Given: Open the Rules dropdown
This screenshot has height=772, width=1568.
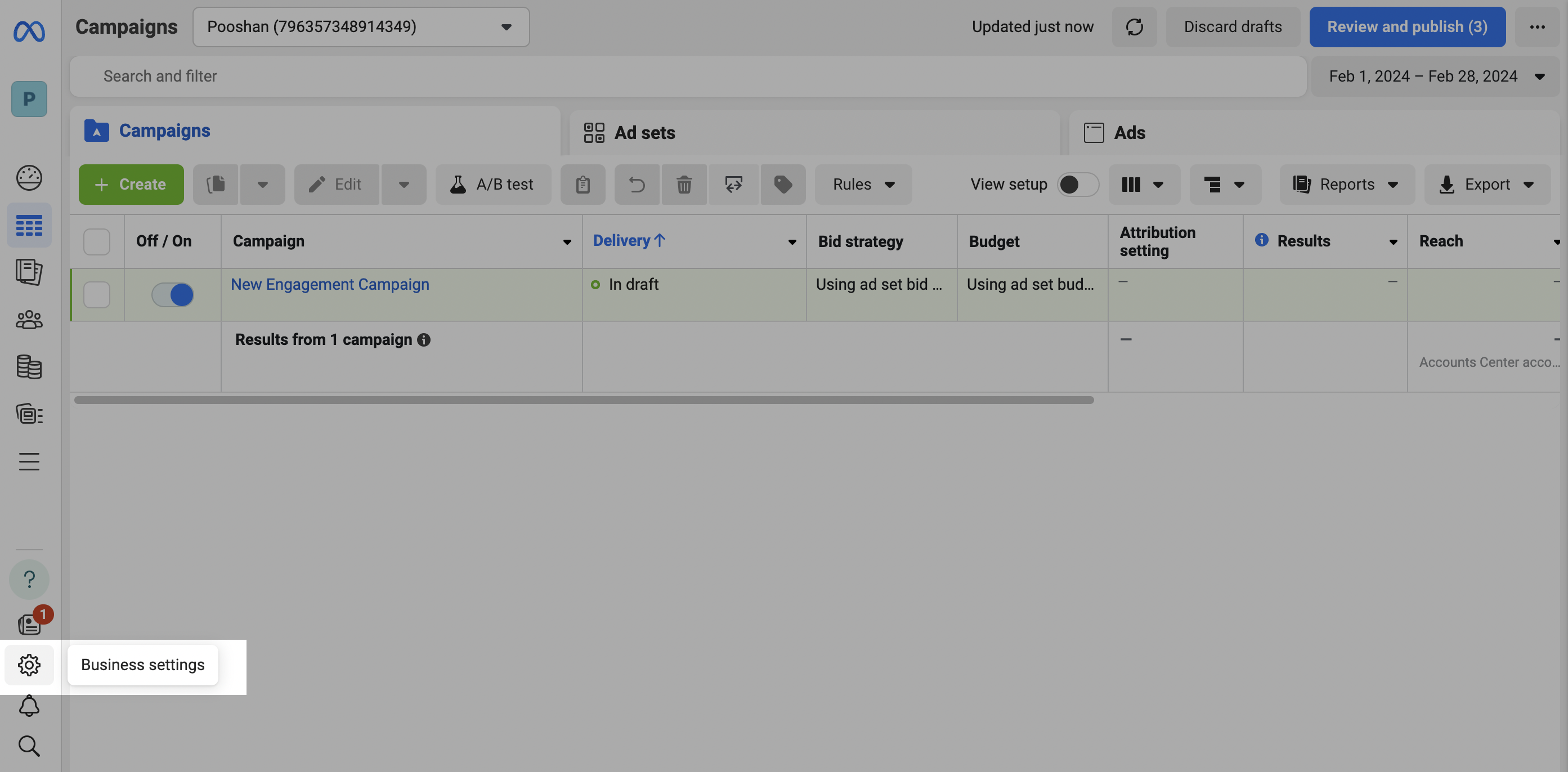Looking at the screenshot, I should tap(863, 185).
